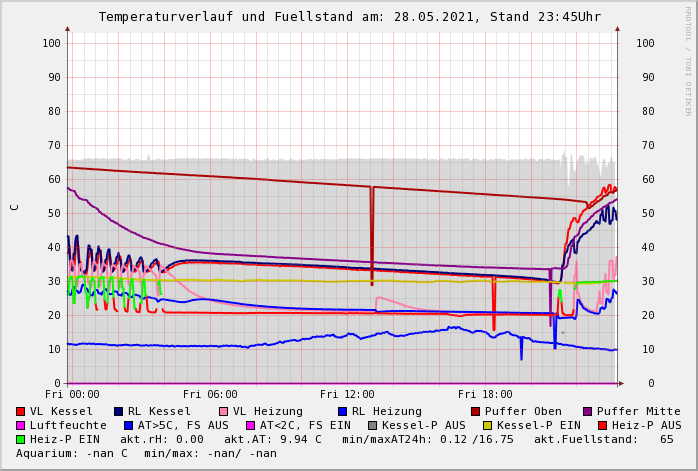The width and height of the screenshot is (698, 471).
Task: Select the yellow Kessel-P EIN swatch
Action: tap(489, 425)
